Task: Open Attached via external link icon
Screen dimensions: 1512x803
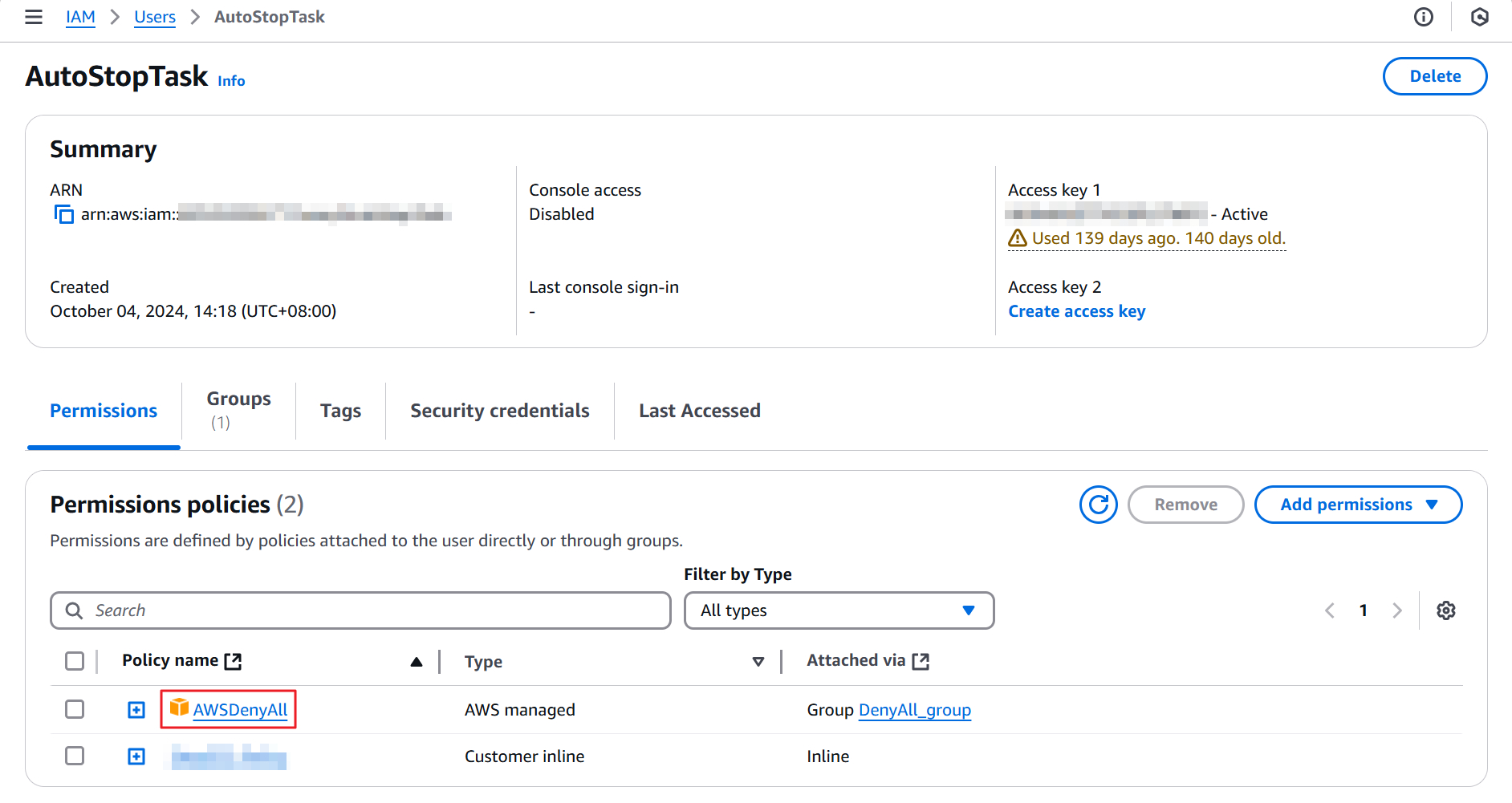Action: pyautogui.click(x=921, y=661)
